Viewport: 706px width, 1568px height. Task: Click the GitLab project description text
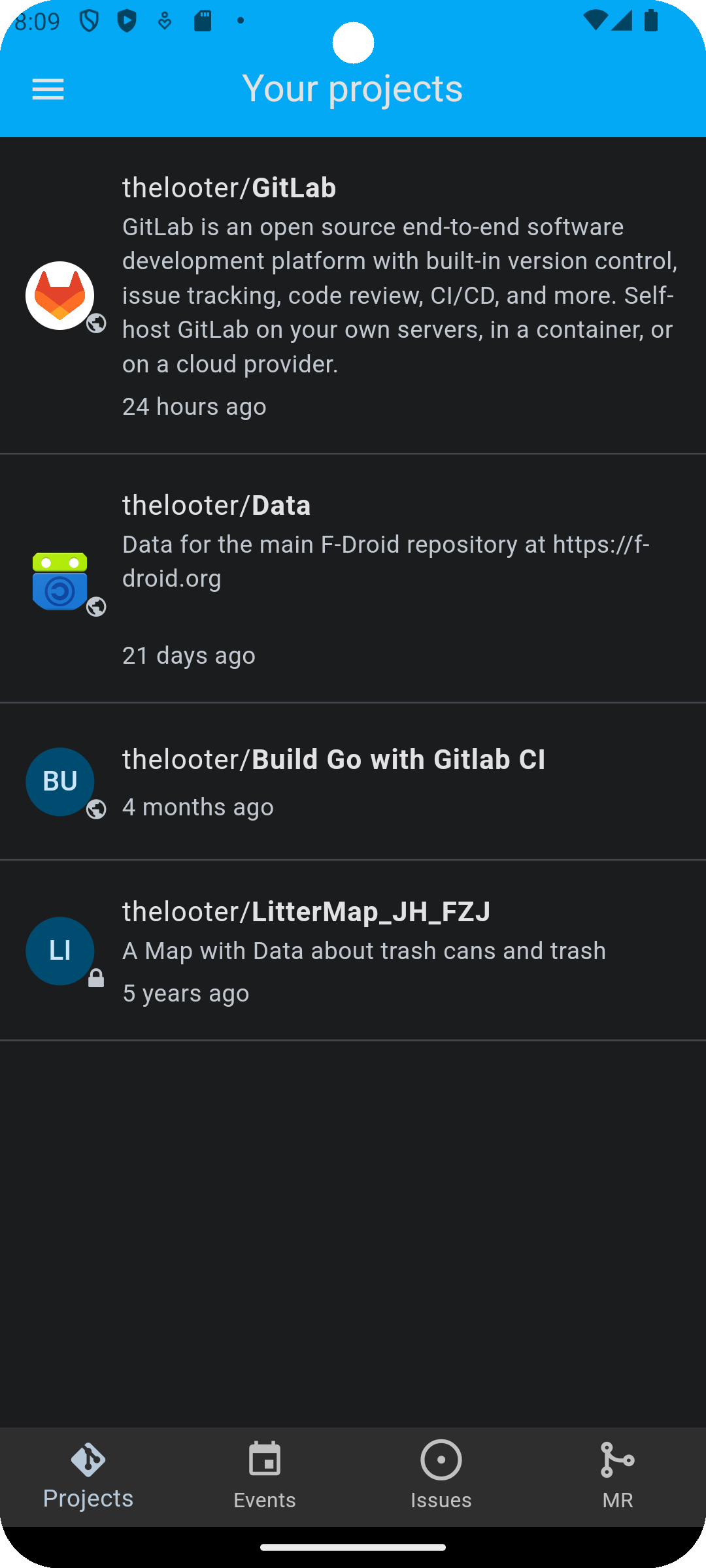pyautogui.click(x=400, y=295)
